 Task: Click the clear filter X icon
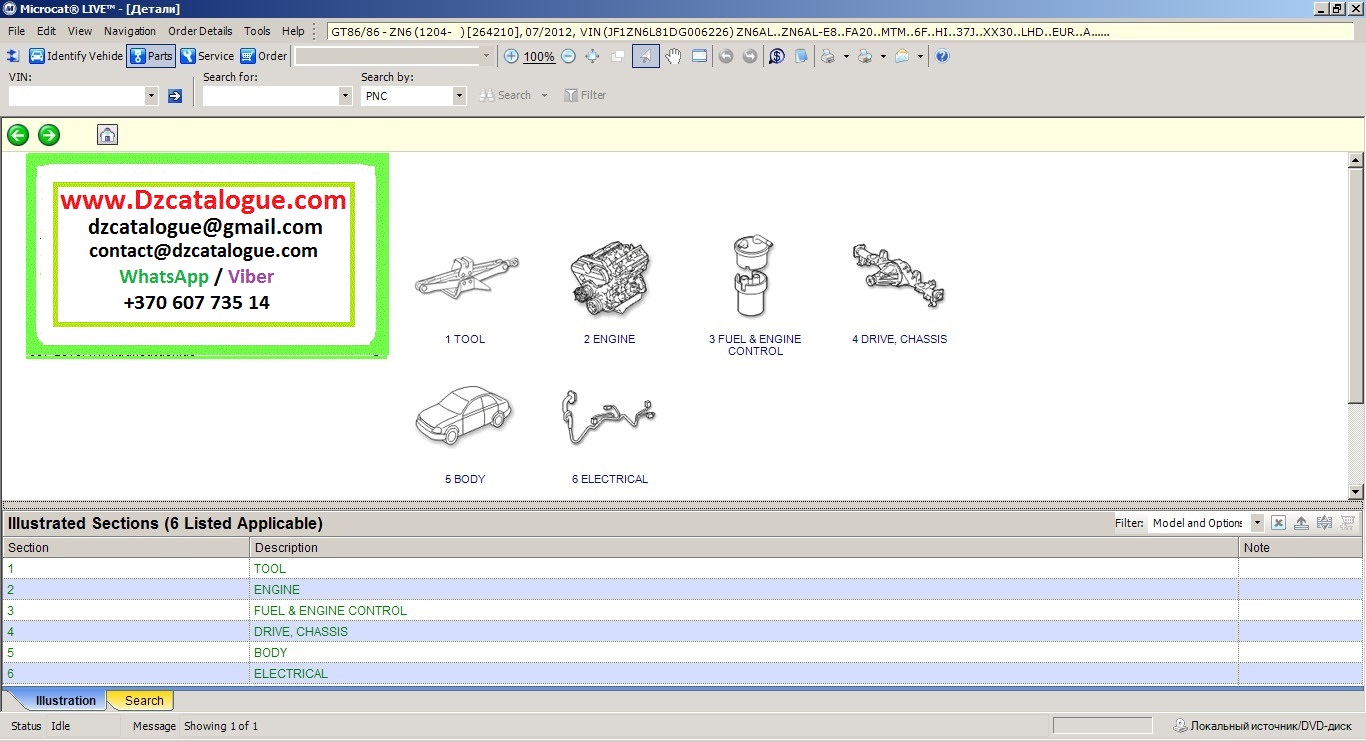tap(1278, 523)
